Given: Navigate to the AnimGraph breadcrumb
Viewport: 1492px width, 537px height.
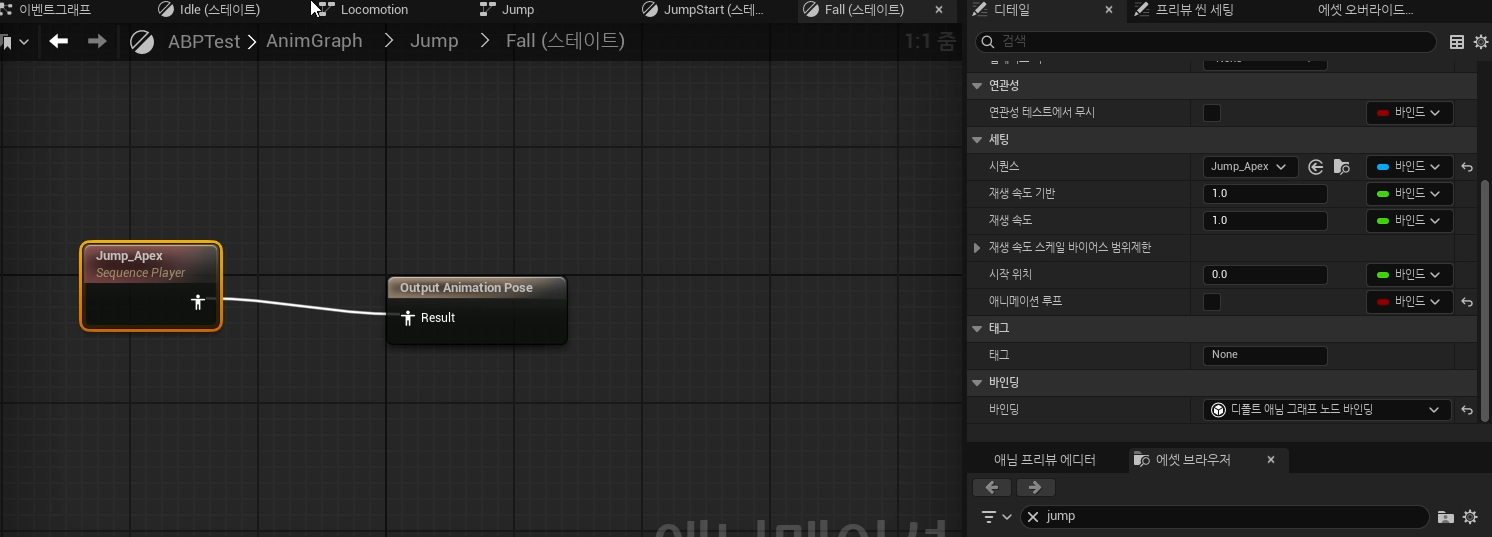Looking at the screenshot, I should point(314,41).
